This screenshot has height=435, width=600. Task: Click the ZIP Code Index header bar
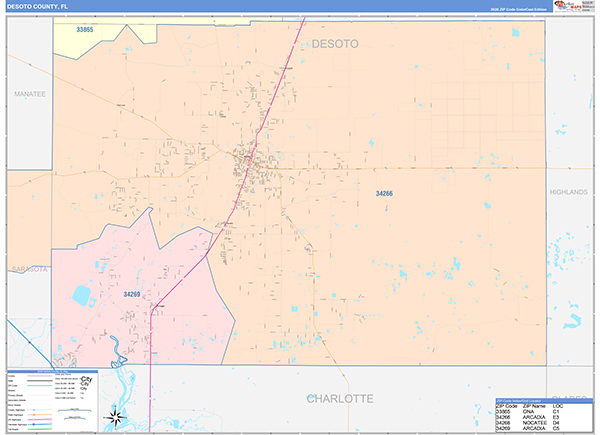click(544, 401)
